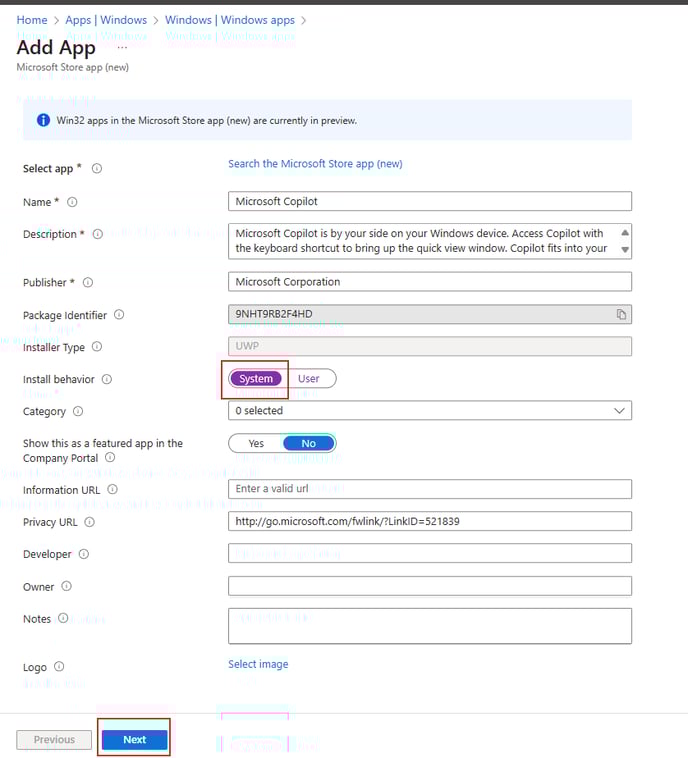Click the info icon beside Owner label
The height and width of the screenshot is (758, 688).
[66, 586]
